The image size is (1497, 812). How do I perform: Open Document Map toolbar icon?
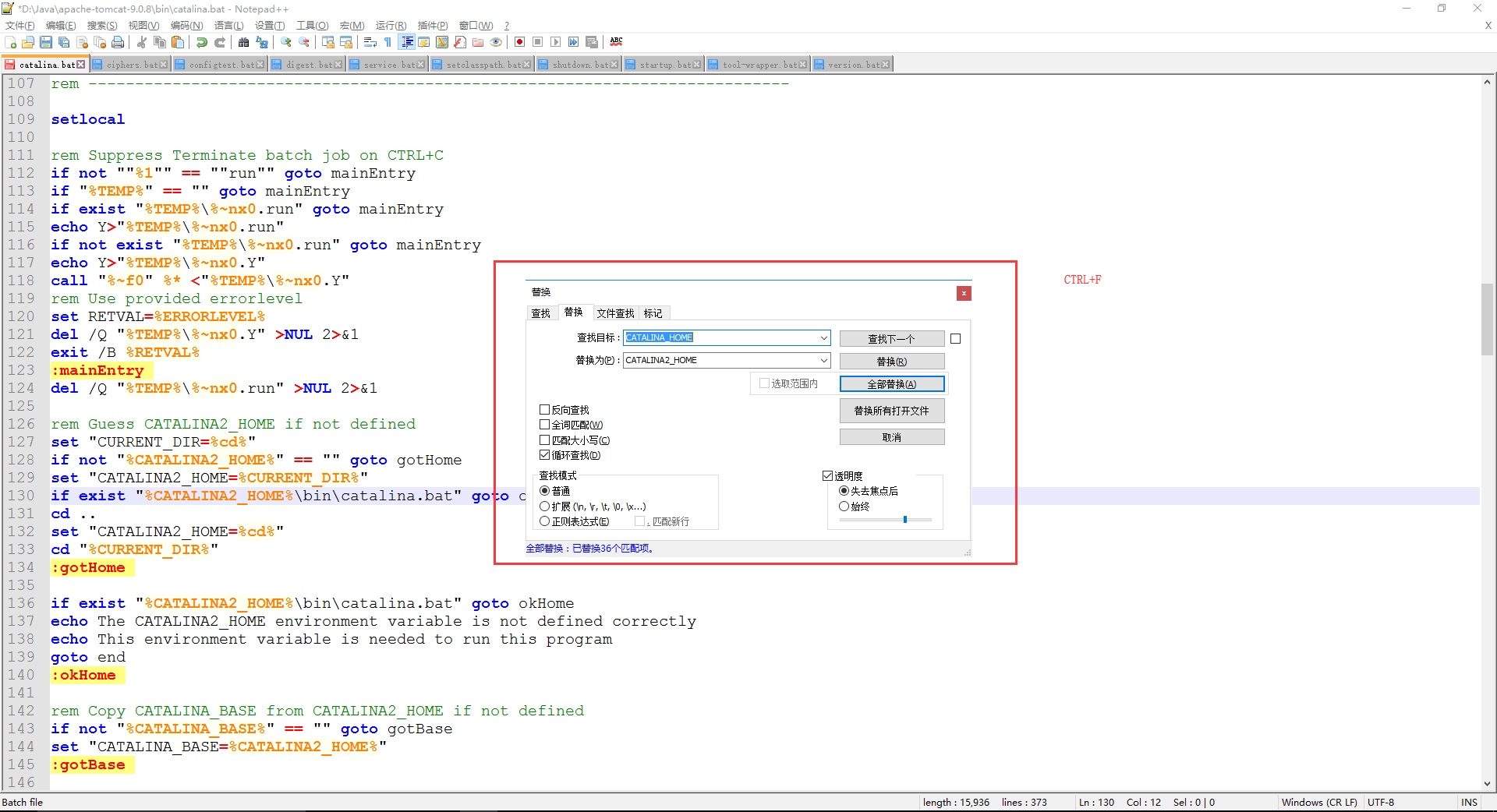442,42
